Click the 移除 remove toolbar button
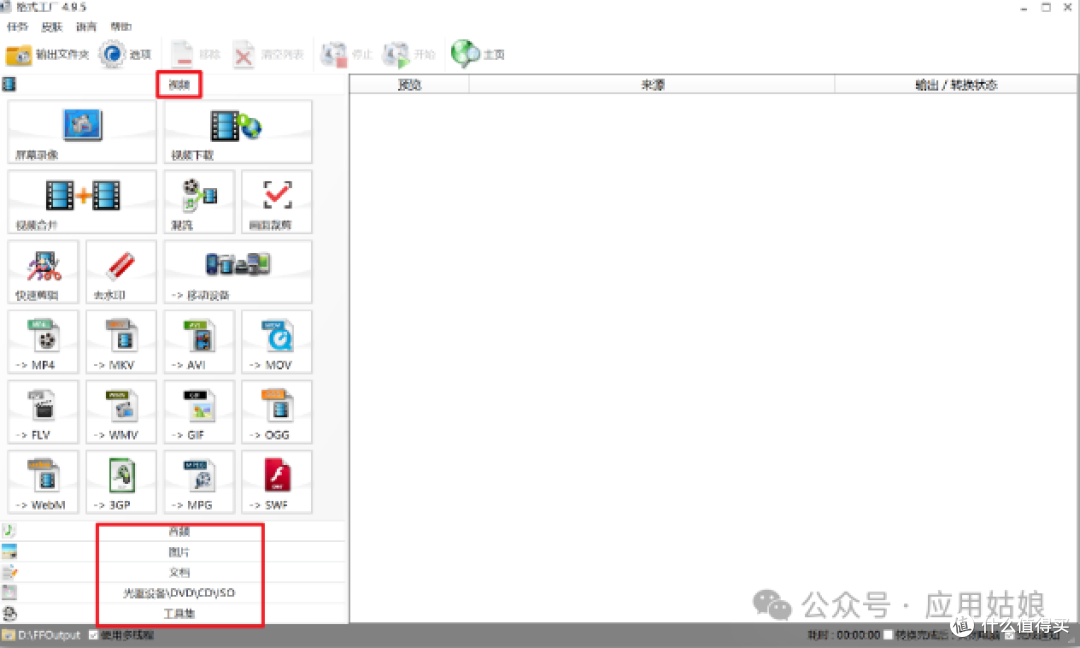The height and width of the screenshot is (648, 1080). [x=196, y=54]
